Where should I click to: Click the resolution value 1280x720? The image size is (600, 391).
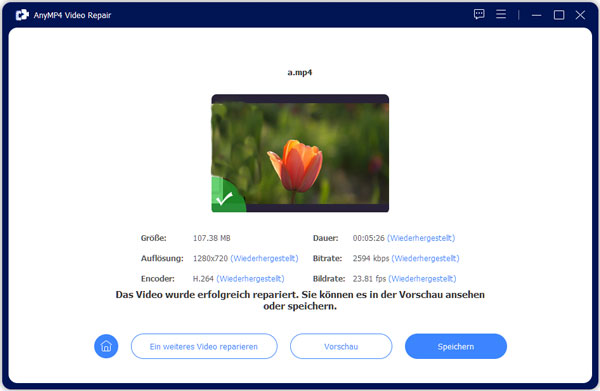coord(210,258)
